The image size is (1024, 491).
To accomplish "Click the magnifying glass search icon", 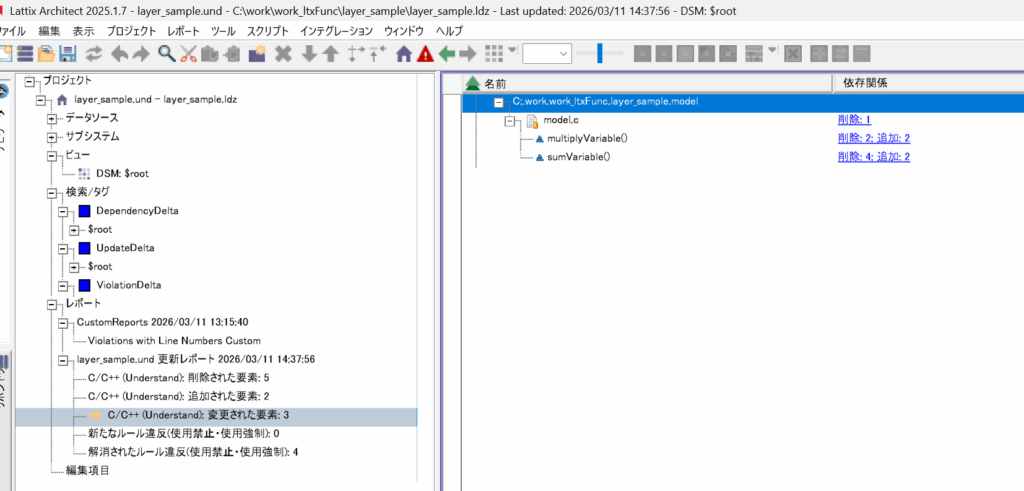I will tap(166, 53).
